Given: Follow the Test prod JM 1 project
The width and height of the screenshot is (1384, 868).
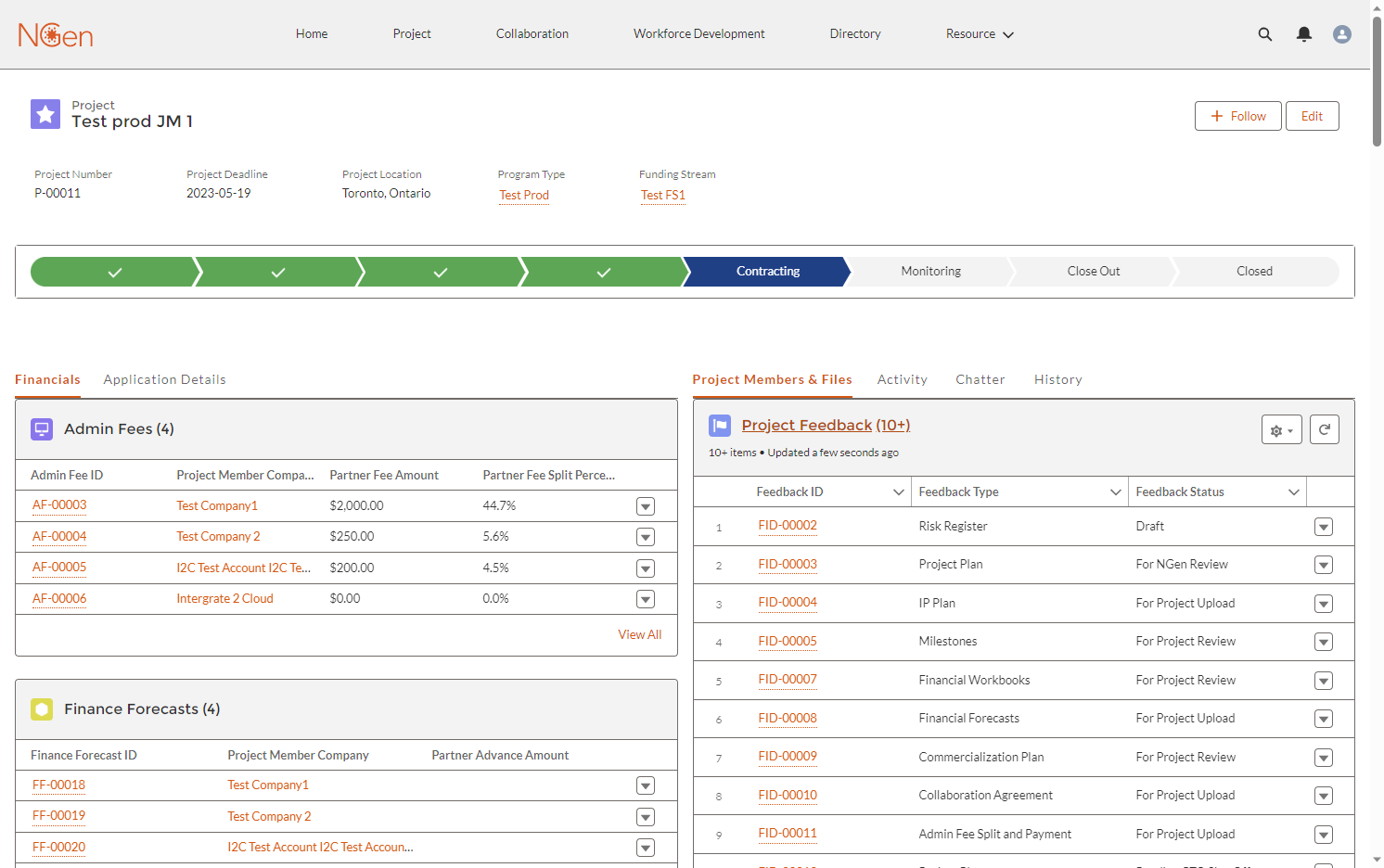Looking at the screenshot, I should coord(1237,116).
